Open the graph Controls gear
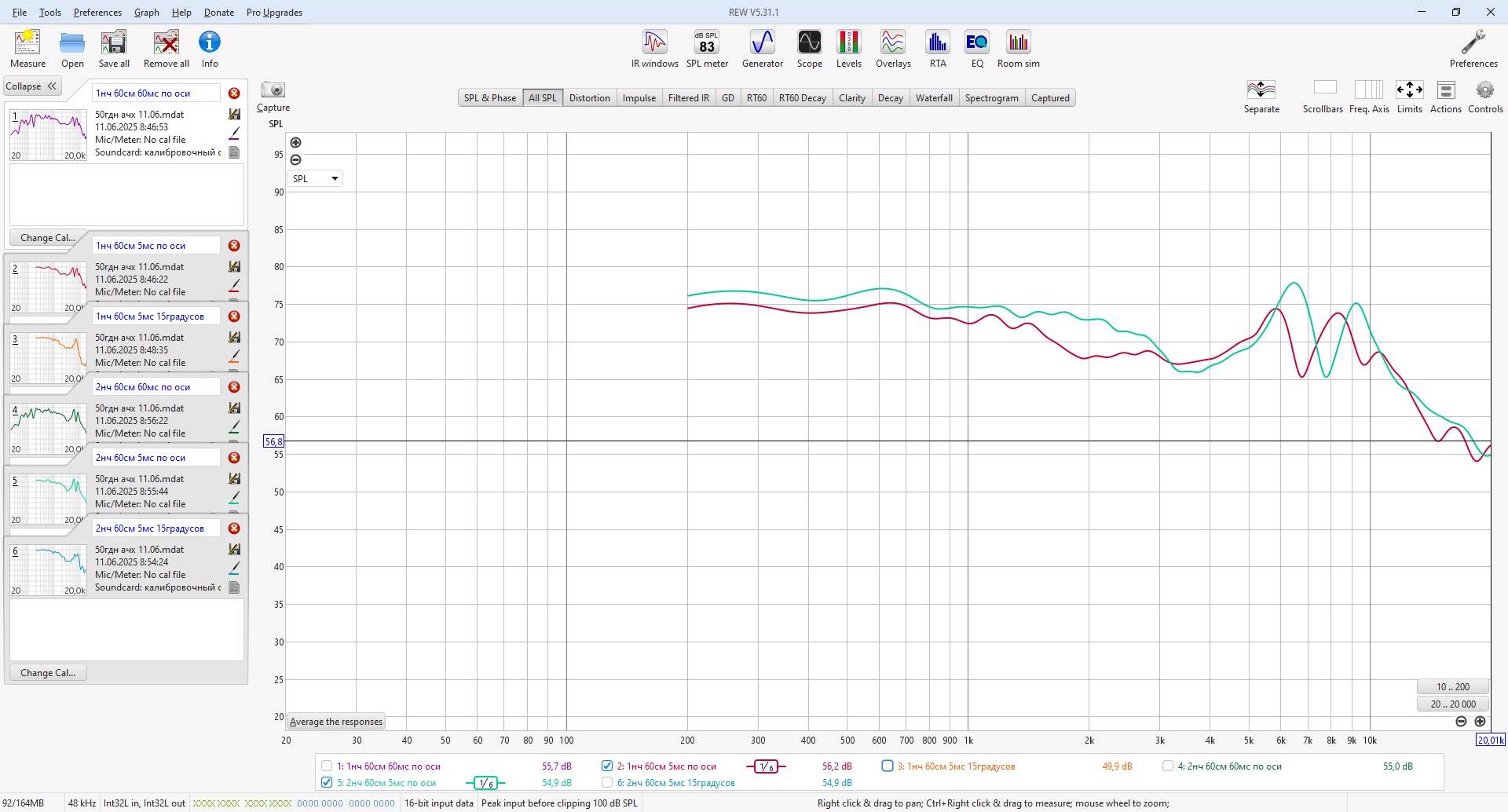1508x812 pixels. pyautogui.click(x=1485, y=97)
